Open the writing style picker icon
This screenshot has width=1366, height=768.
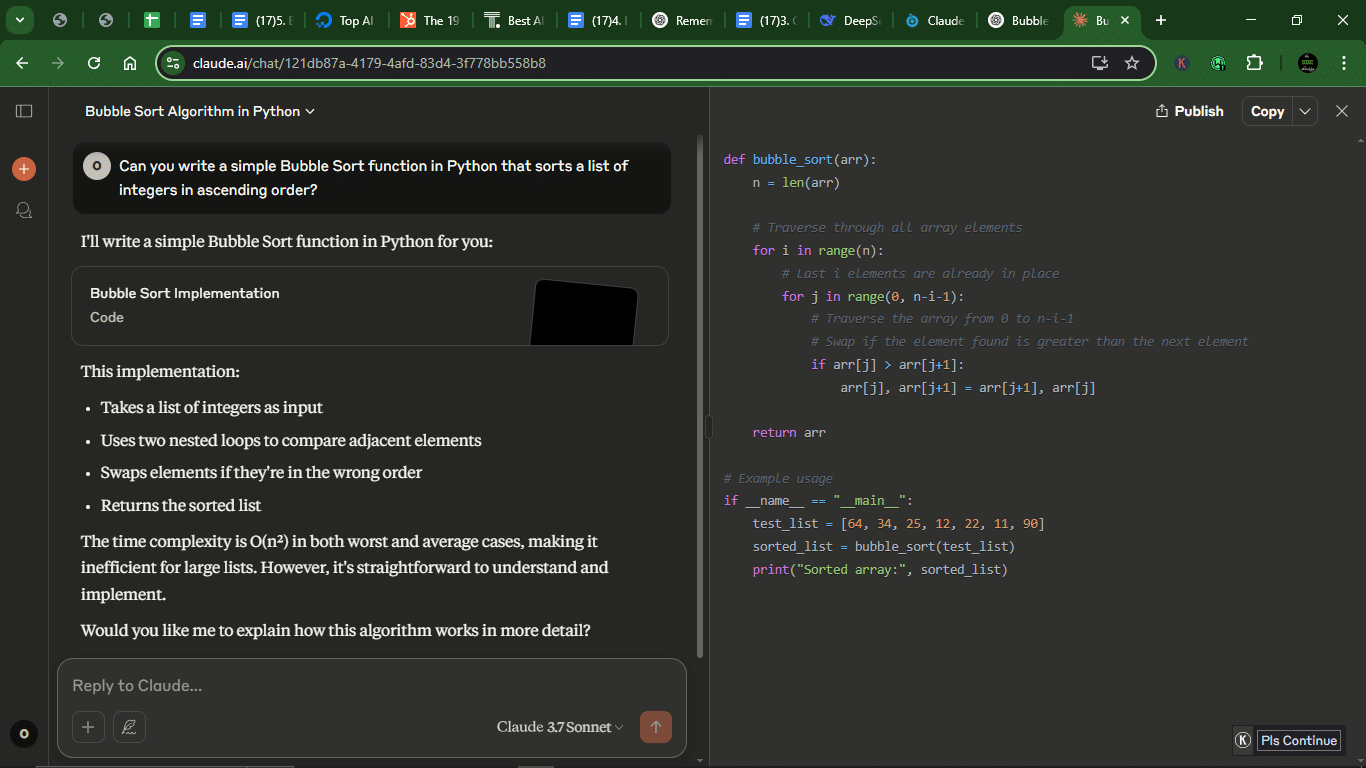[x=129, y=727]
